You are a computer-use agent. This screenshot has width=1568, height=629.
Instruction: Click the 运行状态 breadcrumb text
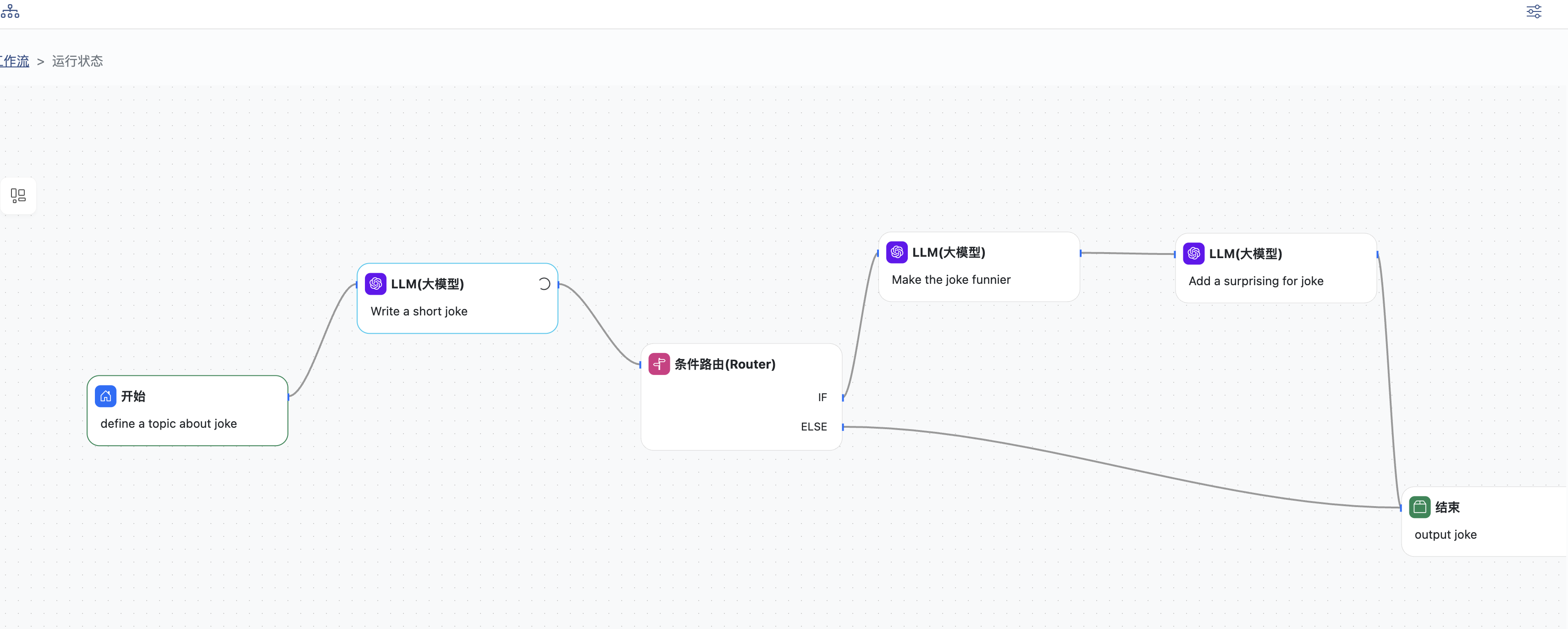(77, 61)
